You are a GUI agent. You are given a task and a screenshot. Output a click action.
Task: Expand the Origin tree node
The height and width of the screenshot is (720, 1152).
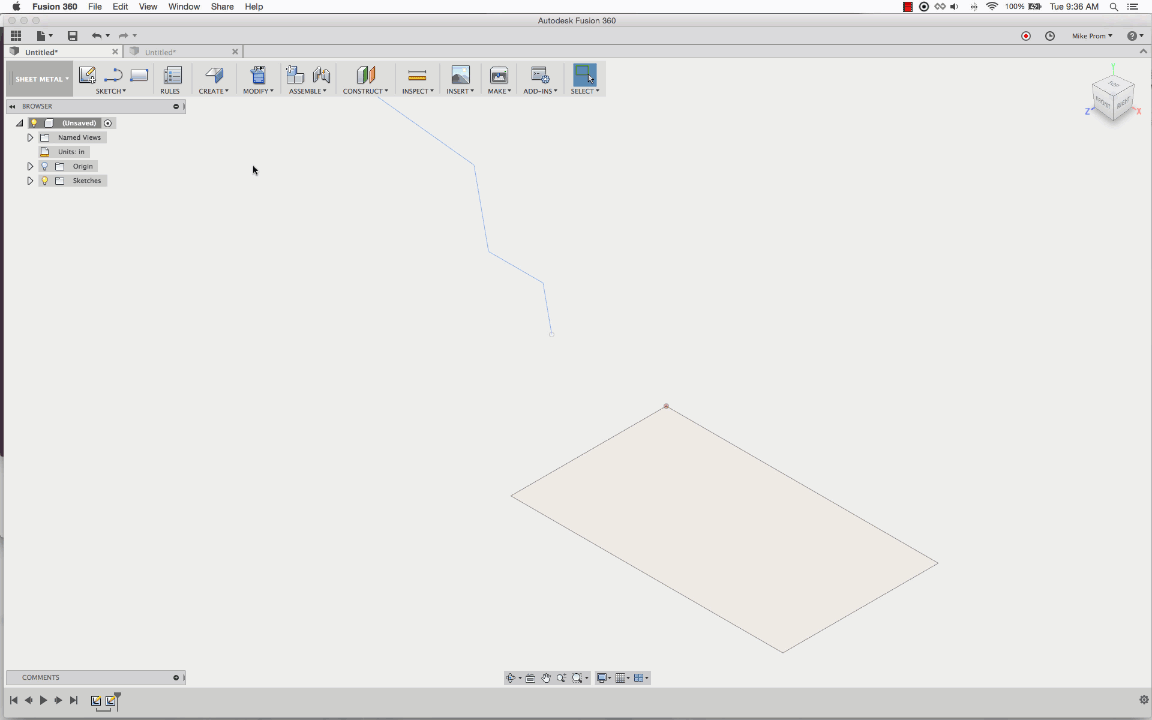click(30, 166)
